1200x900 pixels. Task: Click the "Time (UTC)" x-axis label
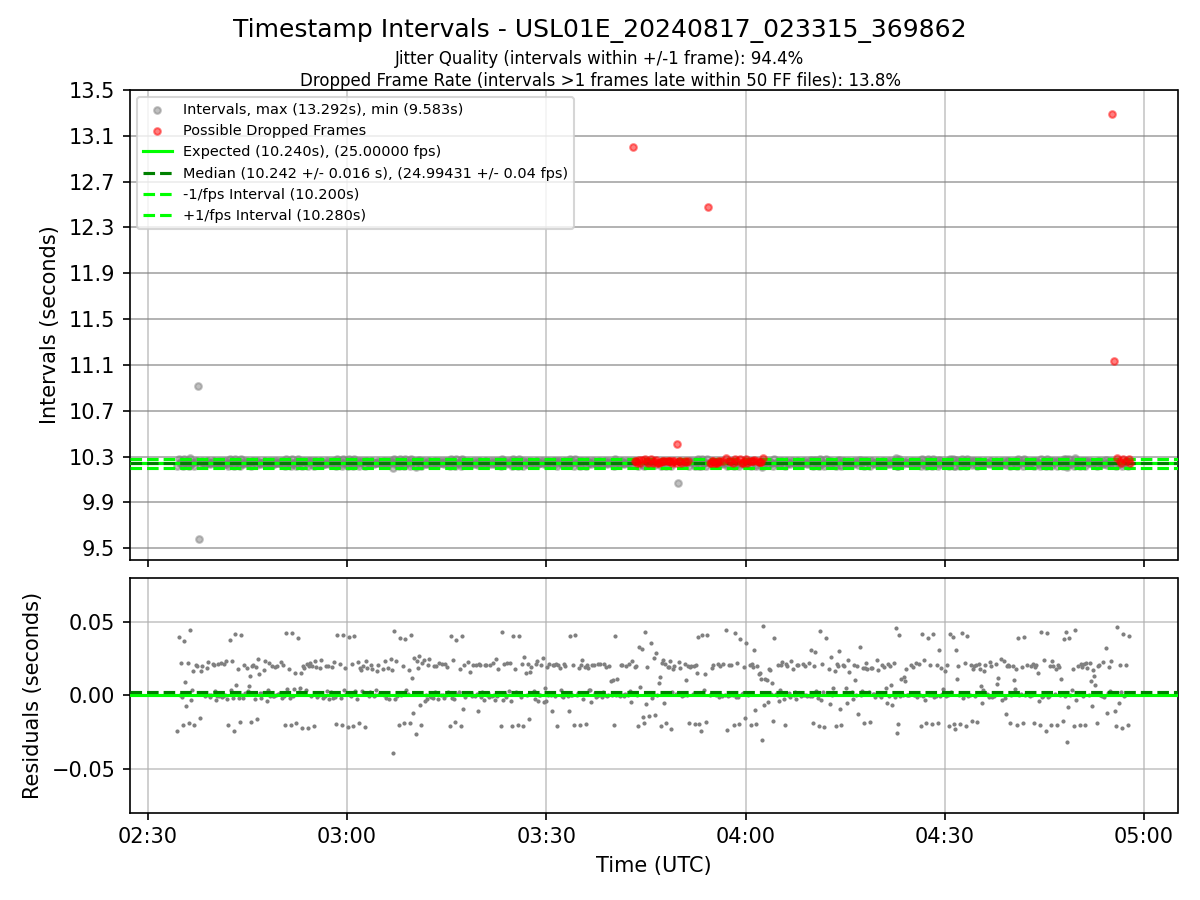[653, 865]
